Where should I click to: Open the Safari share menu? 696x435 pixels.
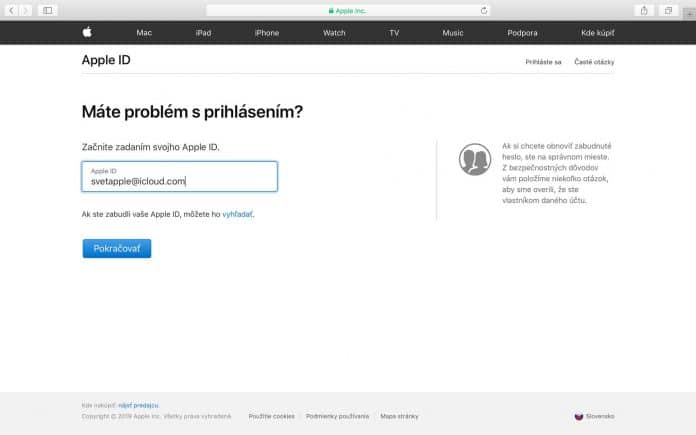click(644, 11)
